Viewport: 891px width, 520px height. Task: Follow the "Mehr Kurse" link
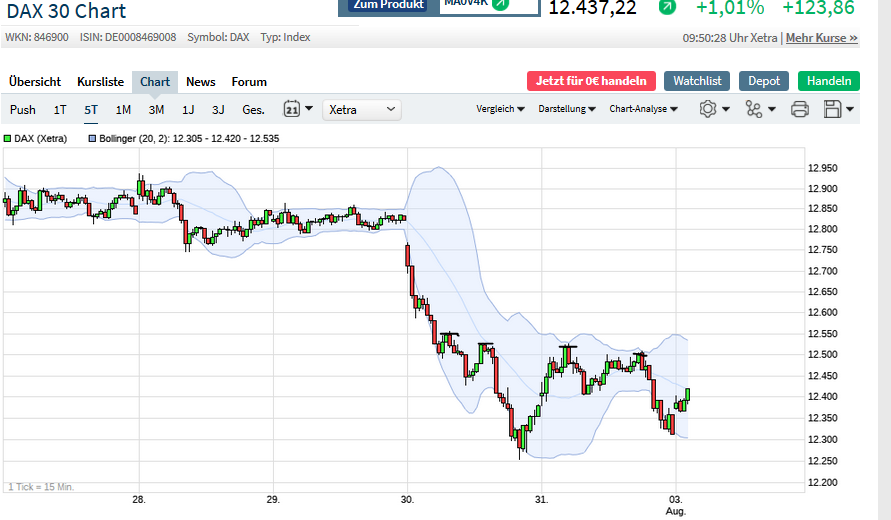click(x=822, y=38)
